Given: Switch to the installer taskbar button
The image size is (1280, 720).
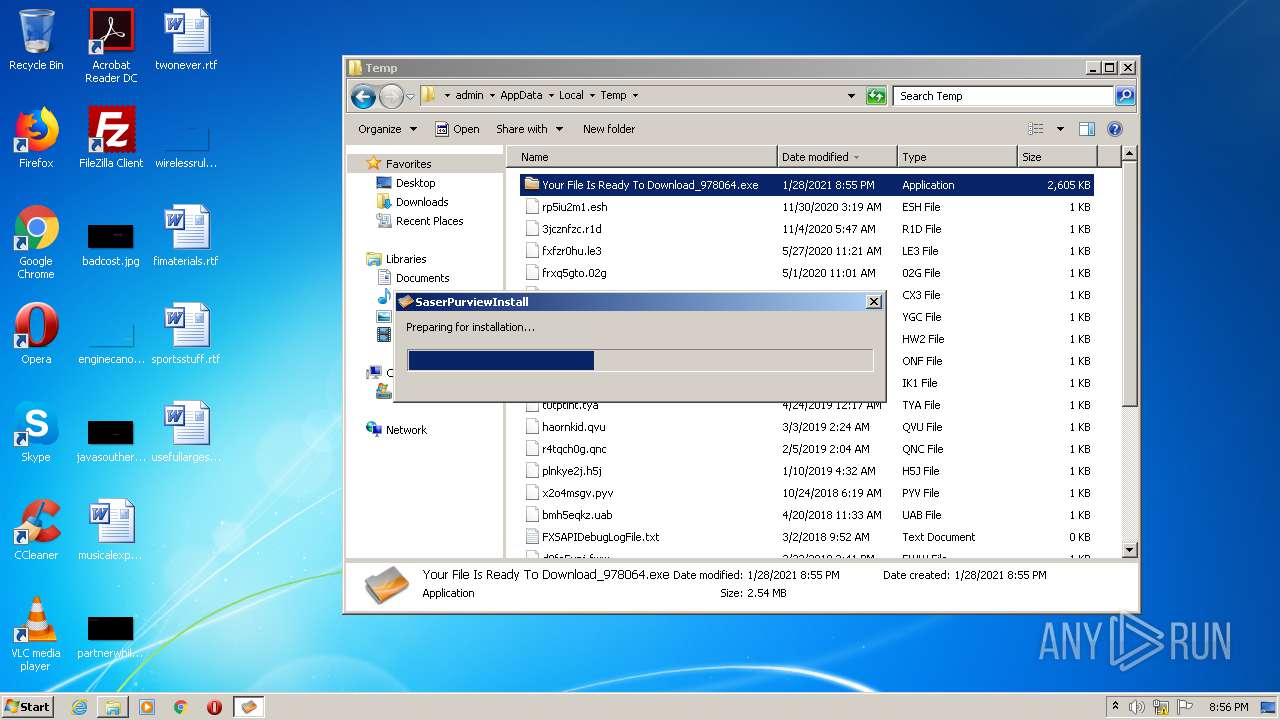Looking at the screenshot, I should coord(249,707).
